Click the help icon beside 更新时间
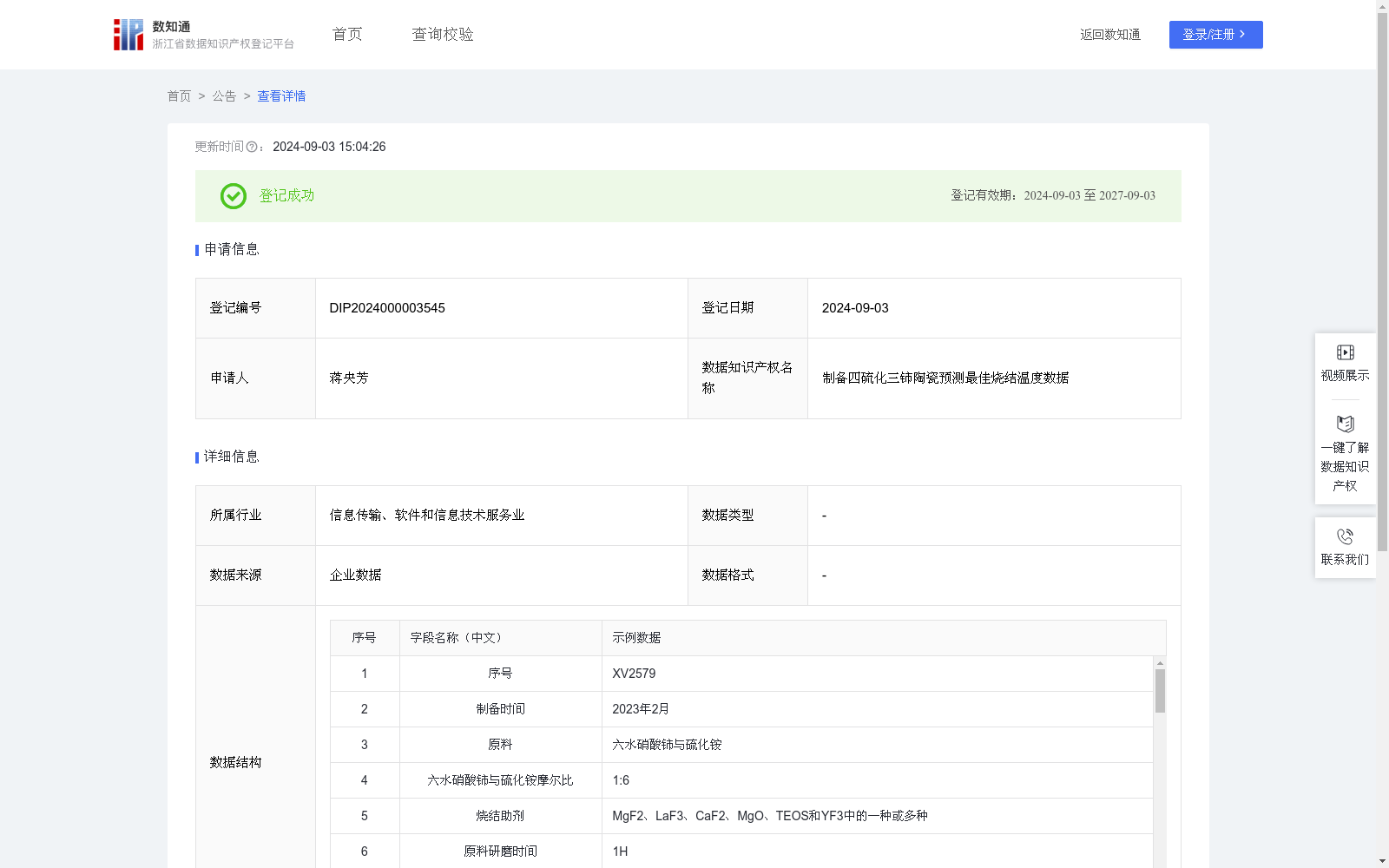This screenshot has width=1389, height=868. (252, 147)
